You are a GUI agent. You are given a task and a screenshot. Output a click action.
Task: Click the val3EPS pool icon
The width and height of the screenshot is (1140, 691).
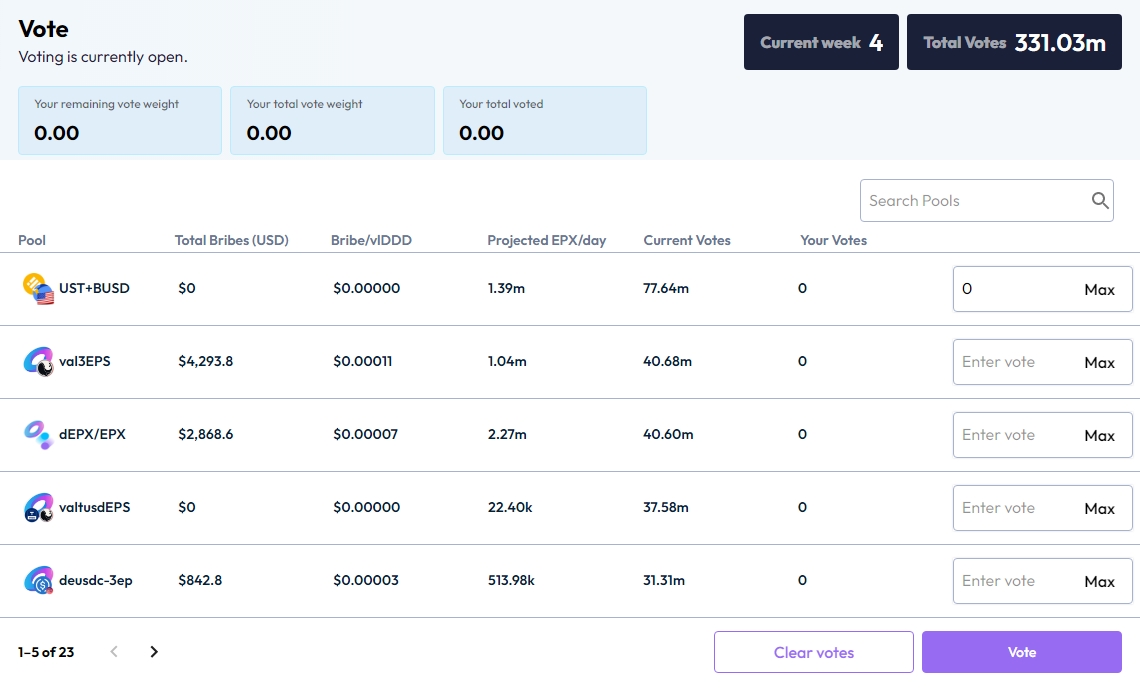(x=38, y=362)
